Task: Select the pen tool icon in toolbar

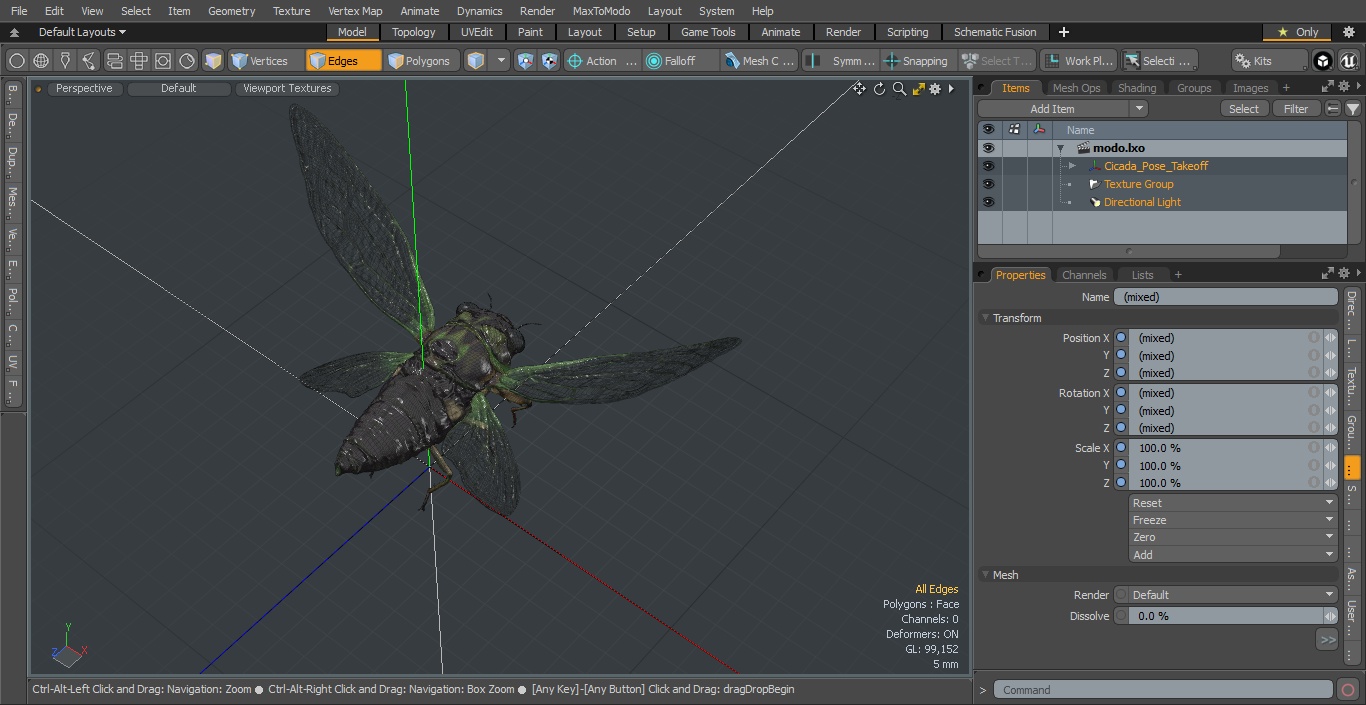Action: pyautogui.click(x=65, y=61)
